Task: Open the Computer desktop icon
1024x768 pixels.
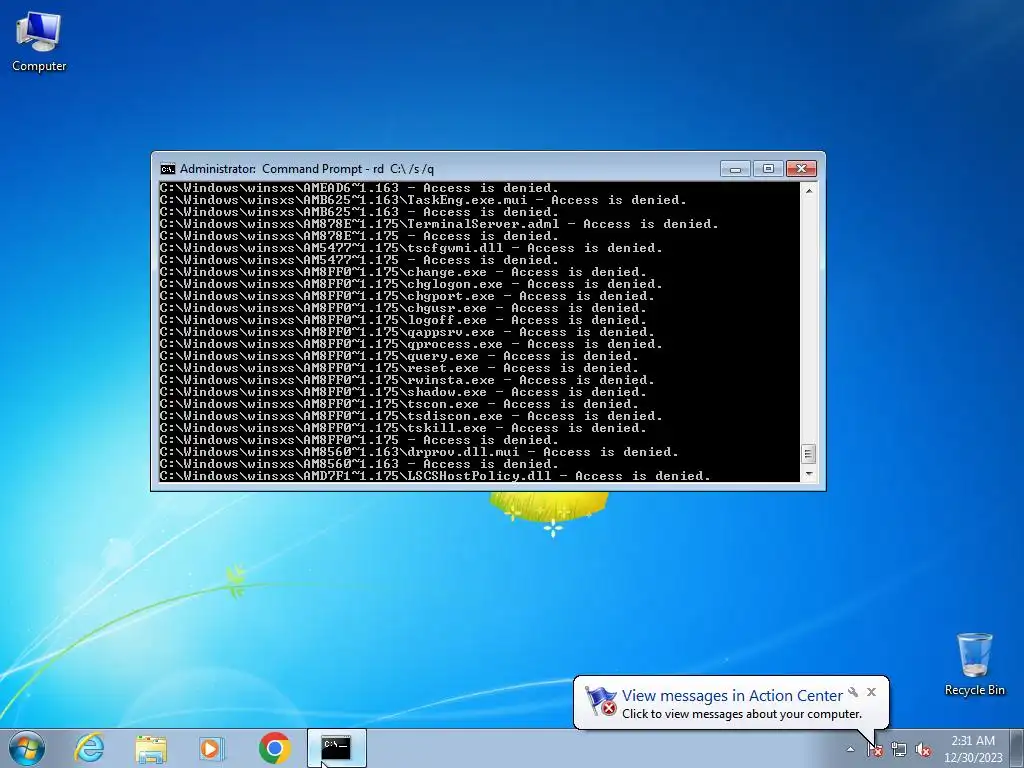Action: pos(39,42)
